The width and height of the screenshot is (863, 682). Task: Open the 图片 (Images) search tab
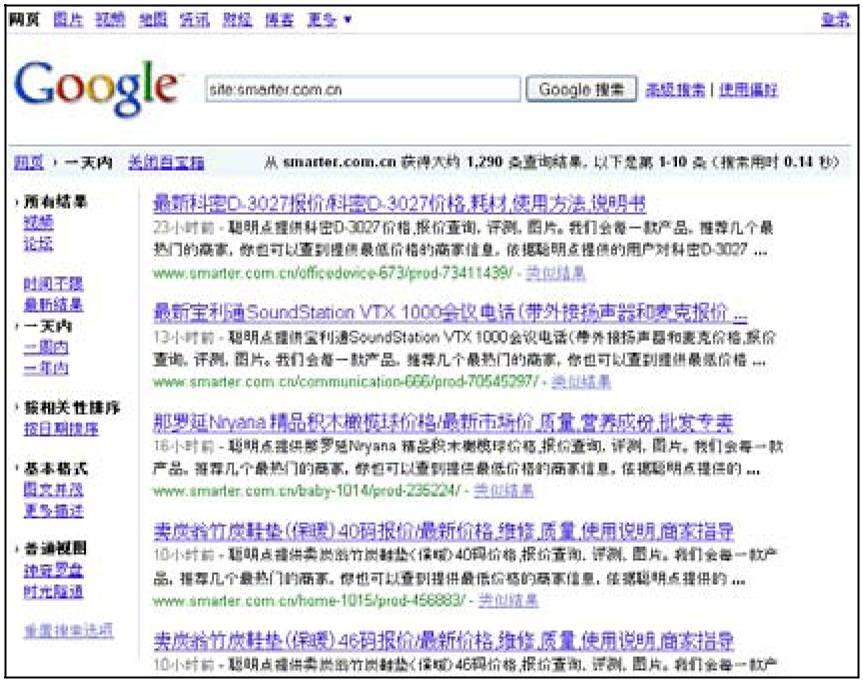68,20
